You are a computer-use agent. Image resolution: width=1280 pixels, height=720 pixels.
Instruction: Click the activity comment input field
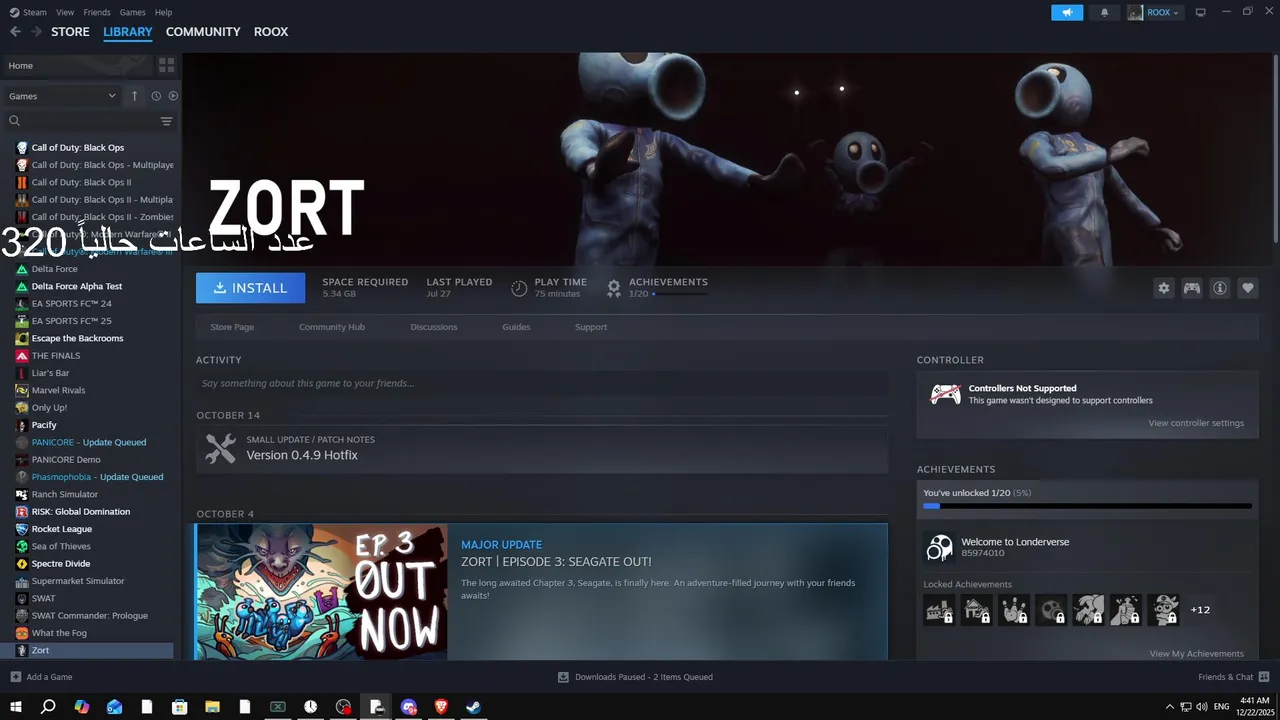pos(542,383)
